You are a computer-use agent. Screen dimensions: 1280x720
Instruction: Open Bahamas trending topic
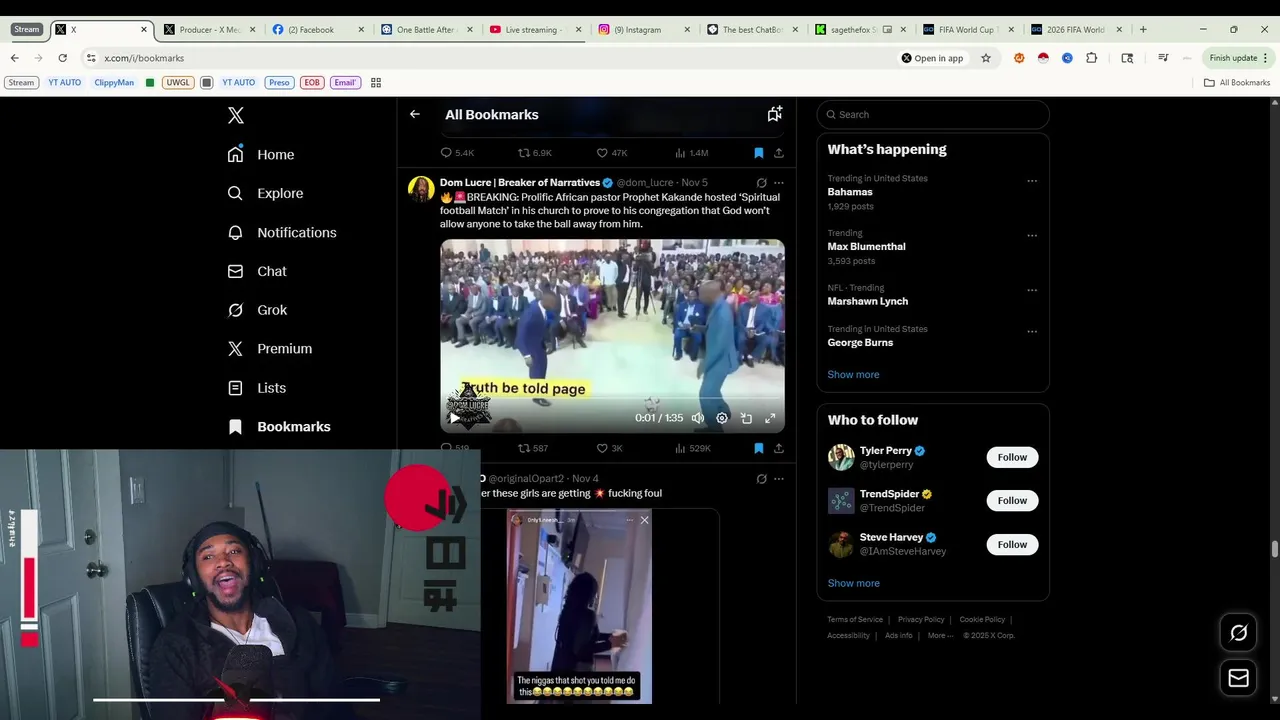pos(850,192)
